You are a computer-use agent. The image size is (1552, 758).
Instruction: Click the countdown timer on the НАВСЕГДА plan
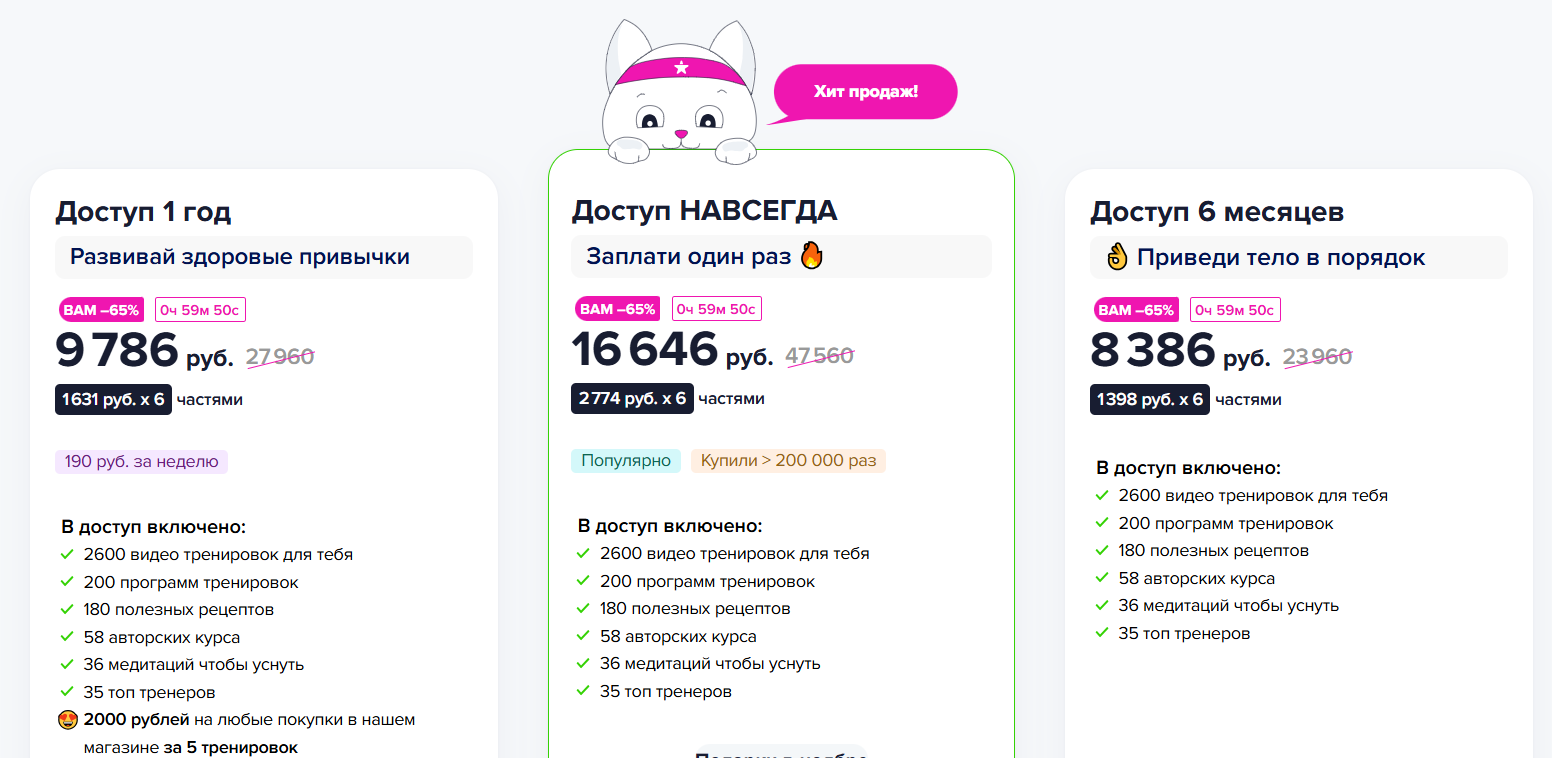point(717,309)
